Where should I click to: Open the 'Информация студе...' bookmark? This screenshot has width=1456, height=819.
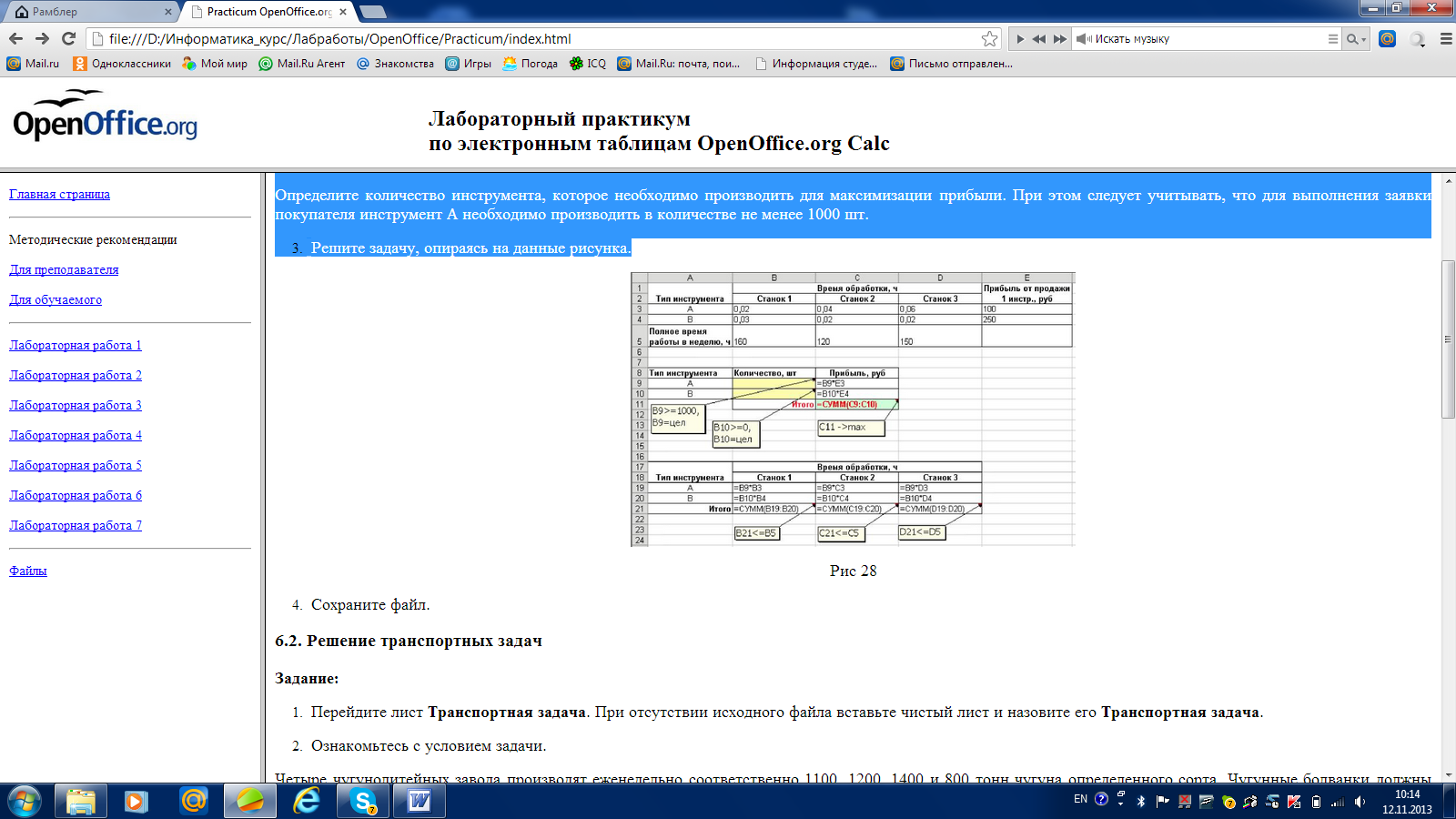816,64
